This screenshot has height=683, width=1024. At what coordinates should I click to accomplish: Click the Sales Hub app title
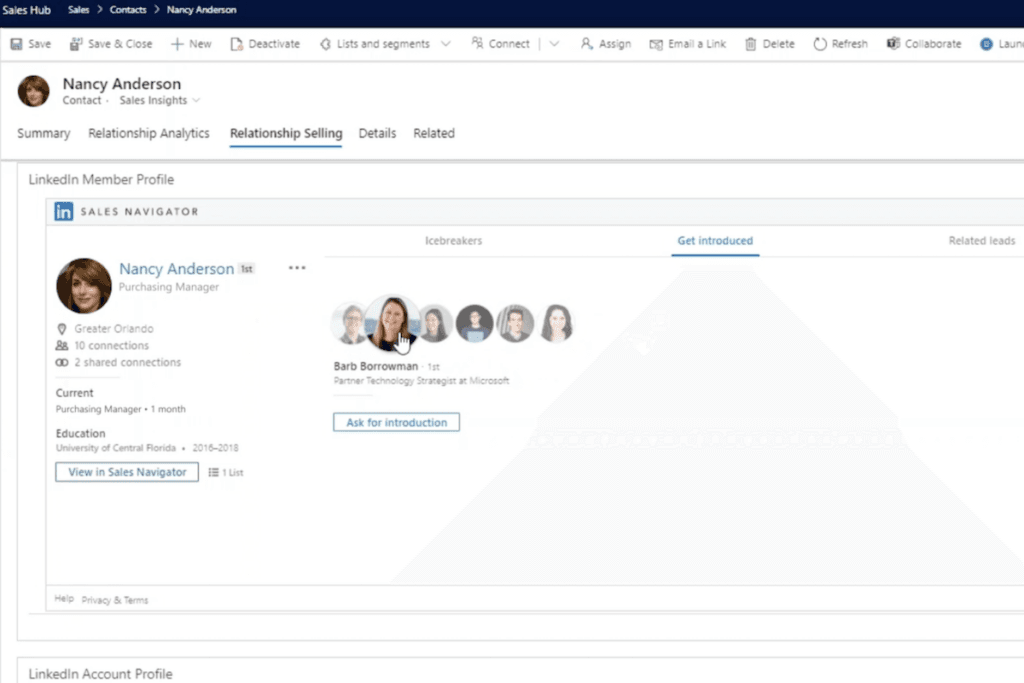coord(27,10)
